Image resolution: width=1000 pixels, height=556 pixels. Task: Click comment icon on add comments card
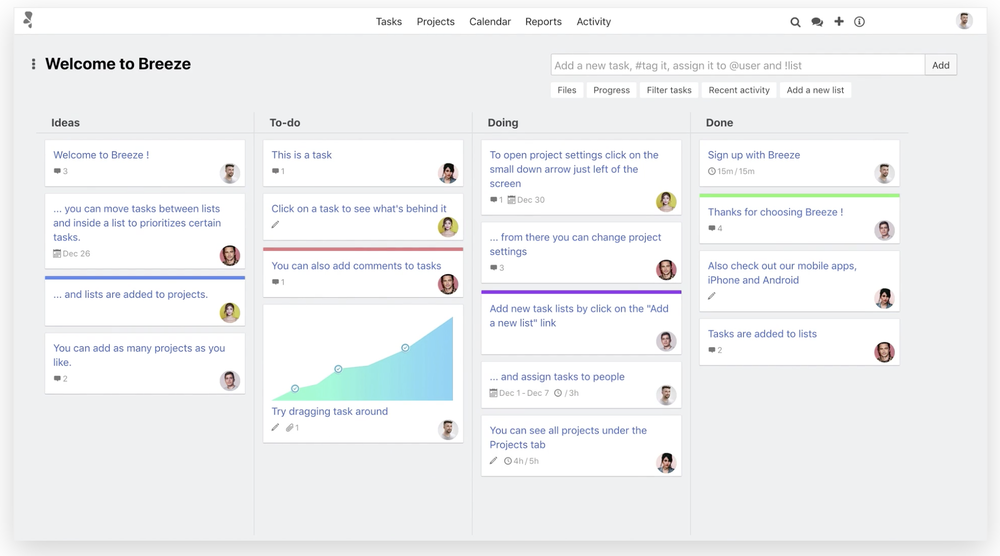276,282
